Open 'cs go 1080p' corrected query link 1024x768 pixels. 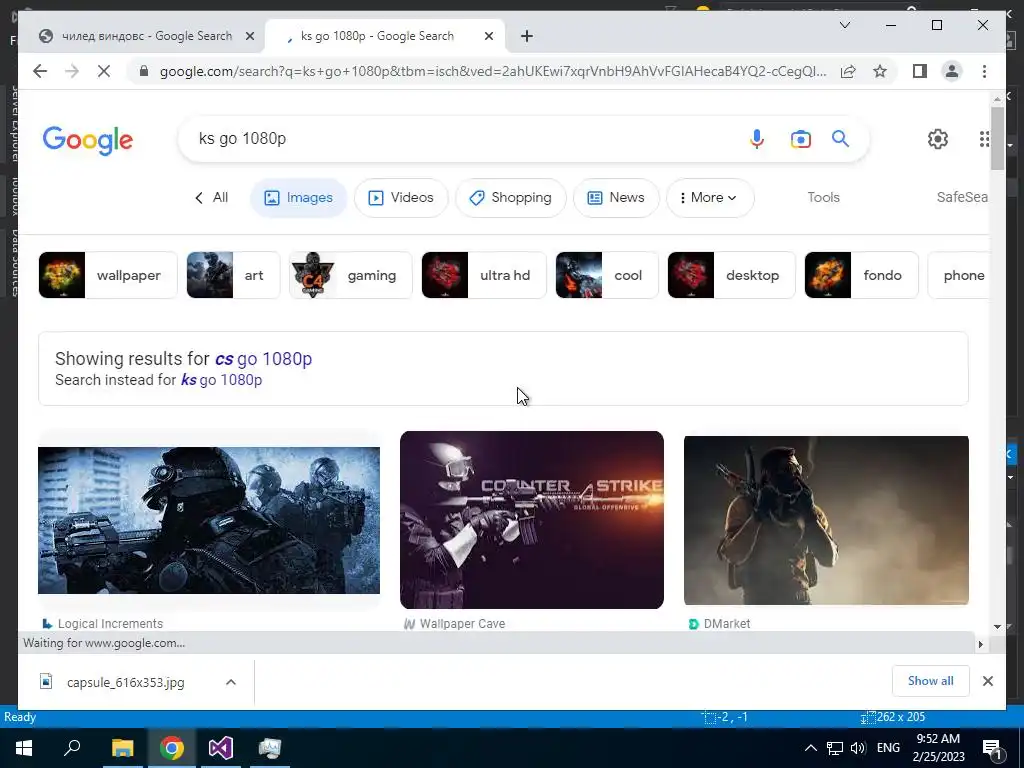pos(263,359)
